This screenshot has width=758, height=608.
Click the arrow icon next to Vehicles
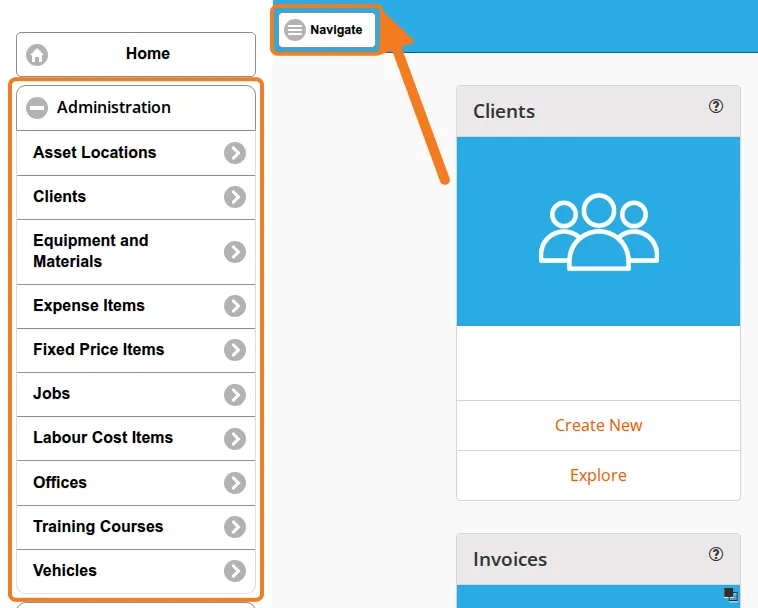point(235,571)
